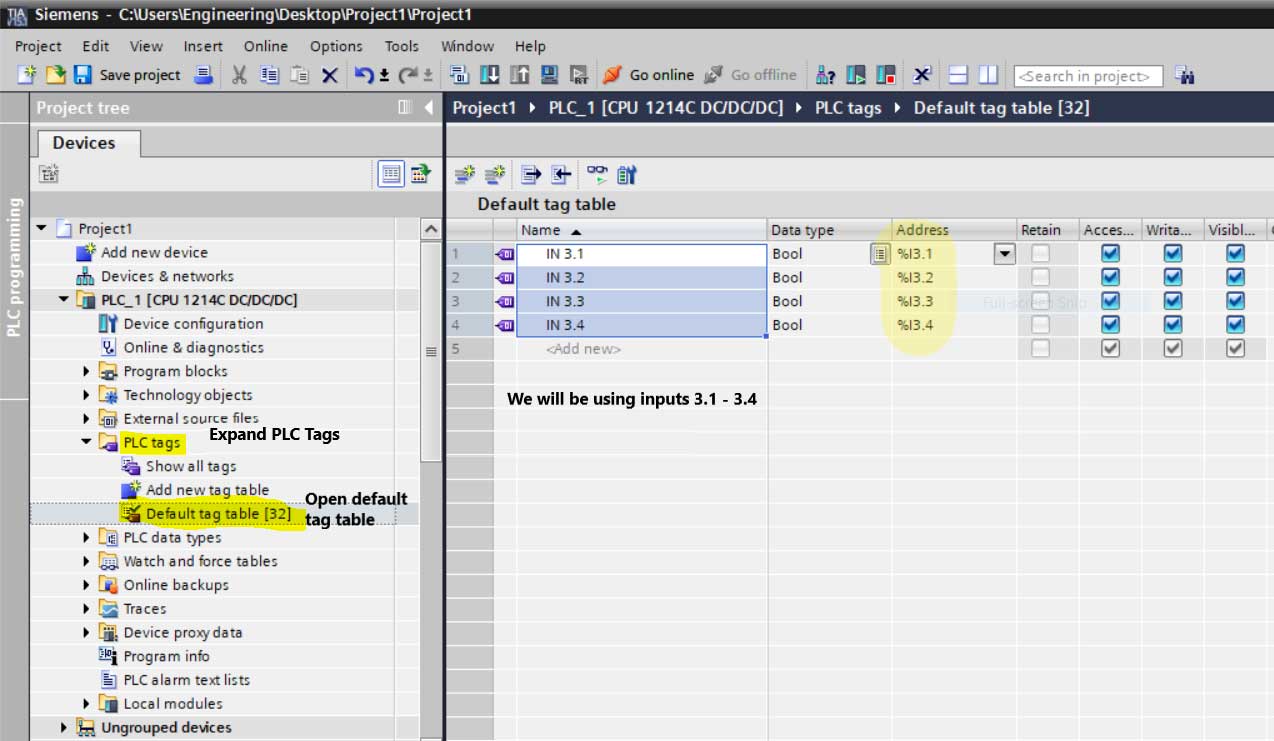Image resolution: width=1274 pixels, height=741 pixels.
Task: Click the Start runtime RT icon
Action: click(x=579, y=75)
